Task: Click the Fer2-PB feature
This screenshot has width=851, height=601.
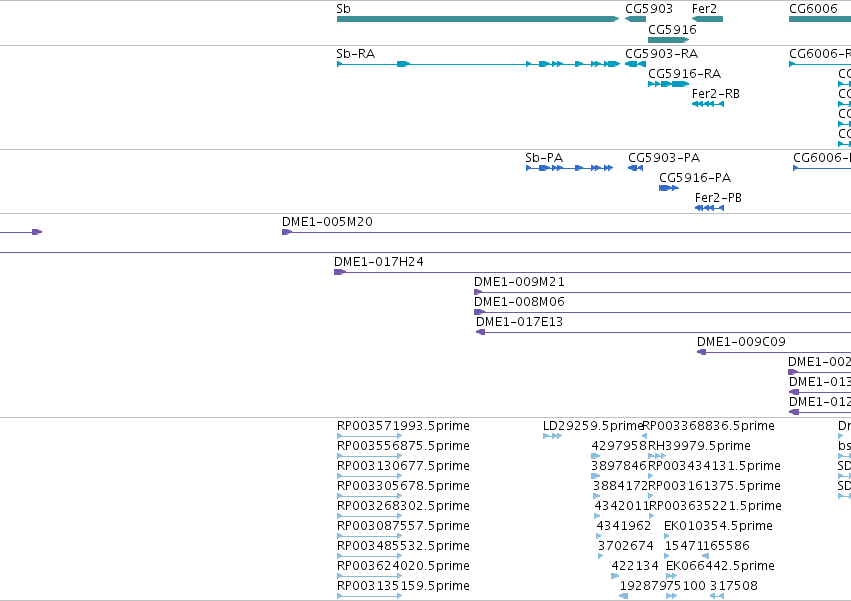Action: (x=709, y=208)
